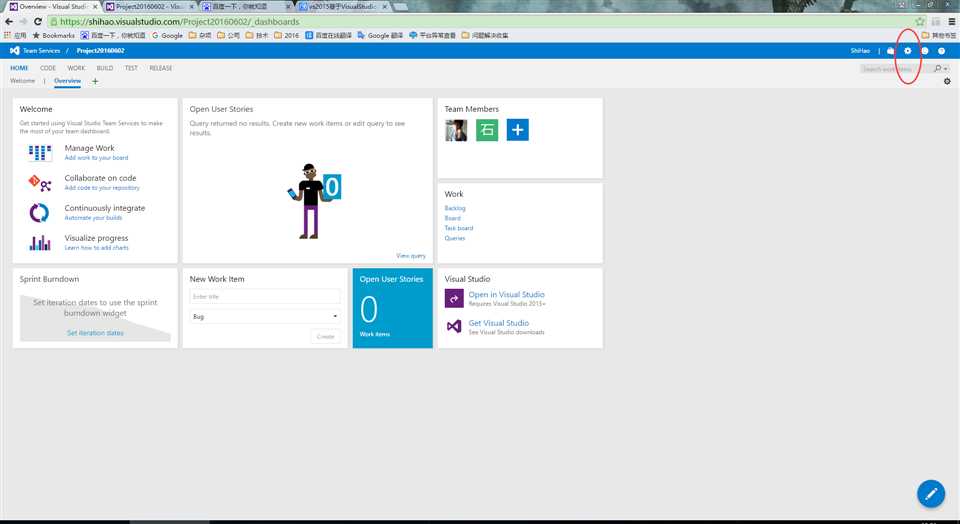Open the Google translate bookmark

pos(380,36)
